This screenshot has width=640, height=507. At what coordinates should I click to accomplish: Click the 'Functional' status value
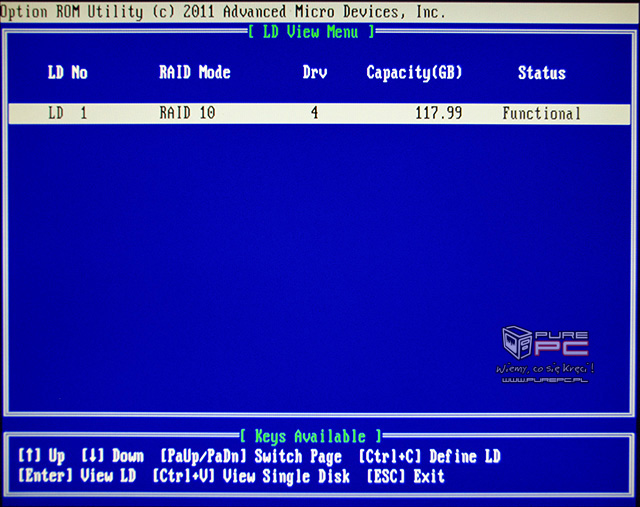(541, 113)
